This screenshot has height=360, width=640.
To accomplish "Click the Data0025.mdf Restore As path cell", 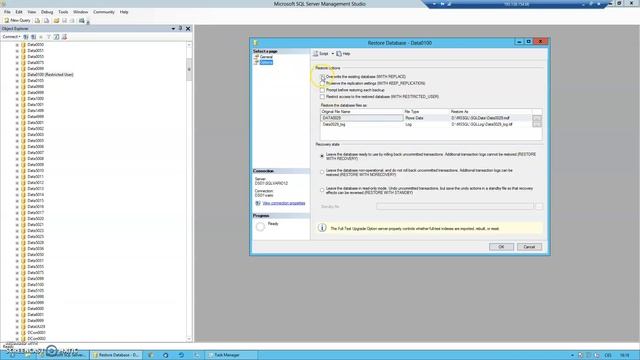I will coord(491,118).
